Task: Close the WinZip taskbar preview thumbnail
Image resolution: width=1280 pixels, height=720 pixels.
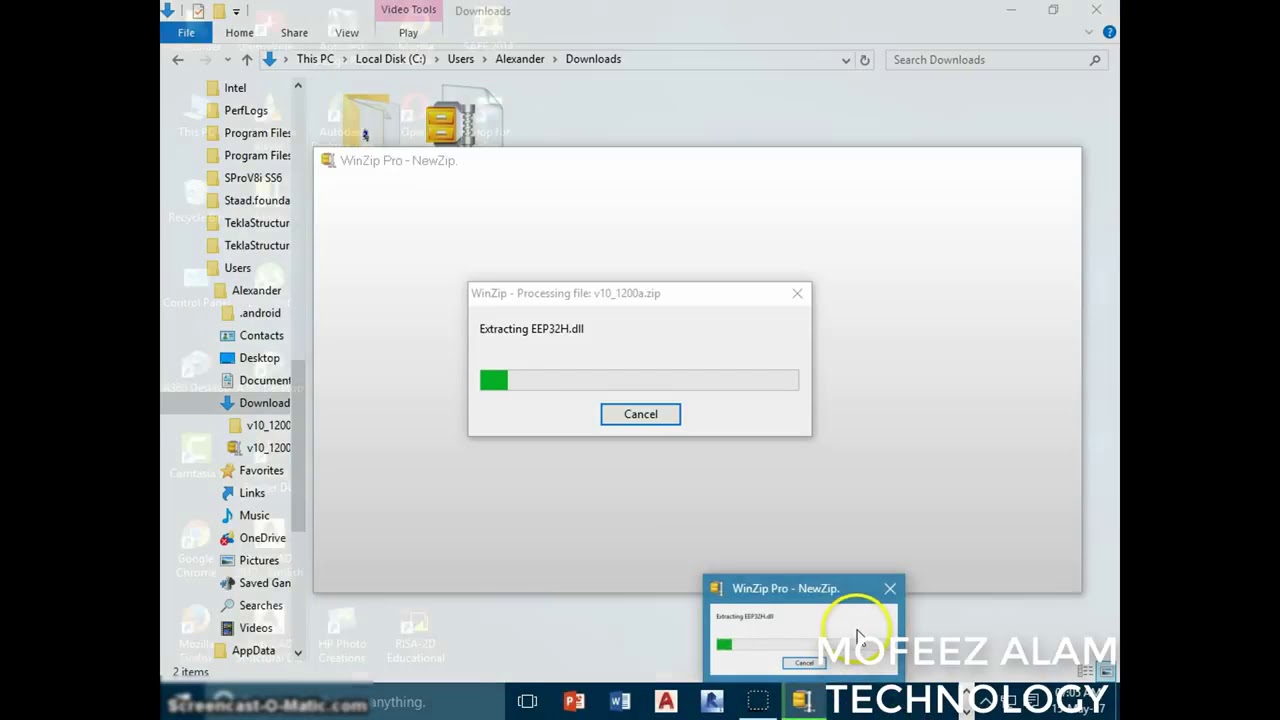Action: tap(890, 588)
